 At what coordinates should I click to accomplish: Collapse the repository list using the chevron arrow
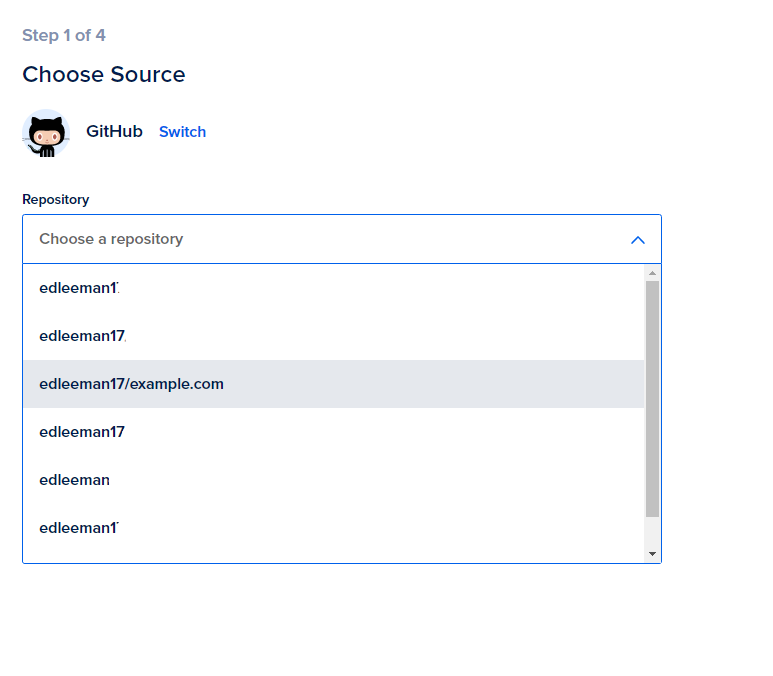click(x=638, y=240)
